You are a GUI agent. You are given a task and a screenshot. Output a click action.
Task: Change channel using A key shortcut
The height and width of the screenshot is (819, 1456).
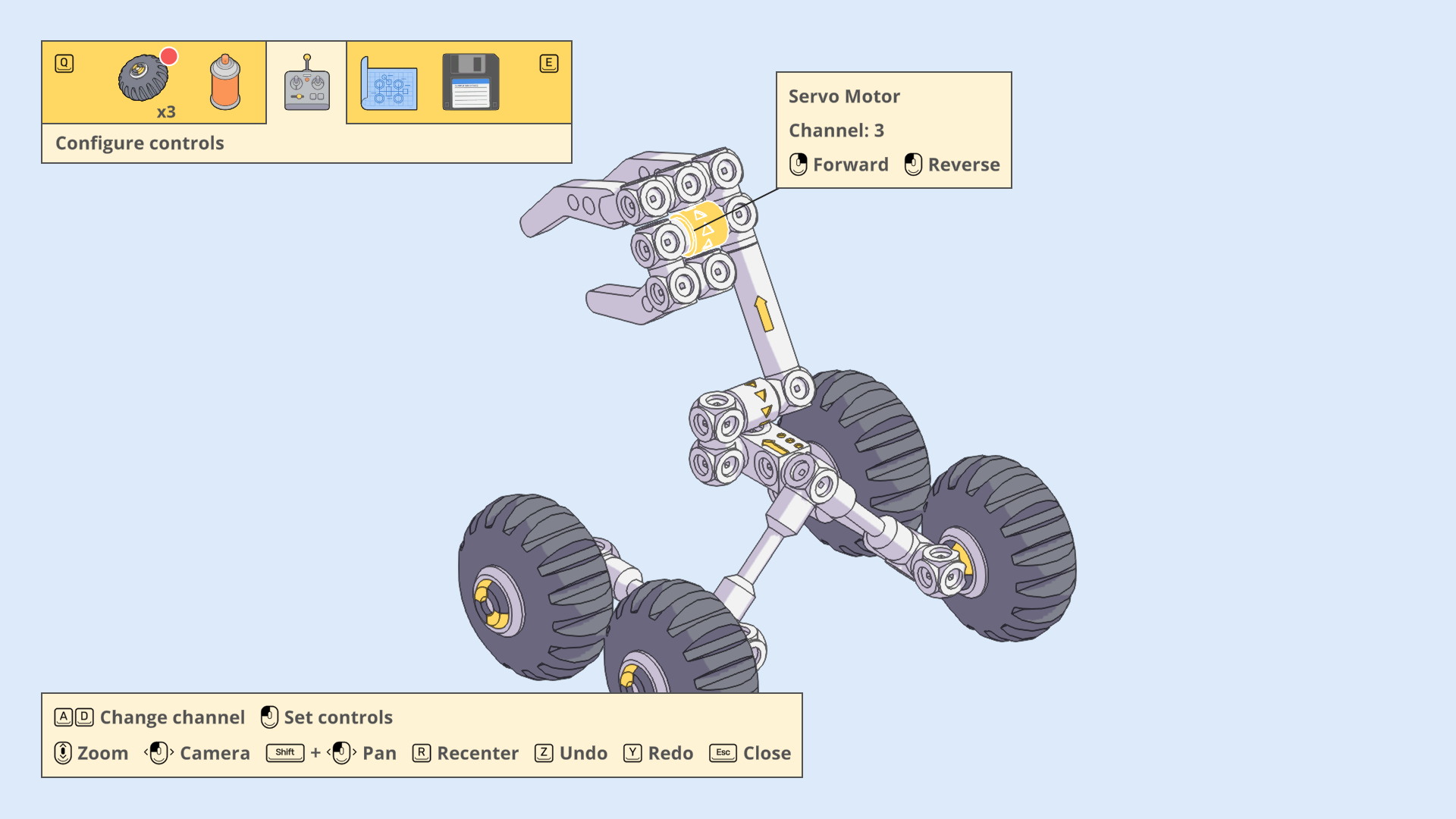tap(64, 716)
